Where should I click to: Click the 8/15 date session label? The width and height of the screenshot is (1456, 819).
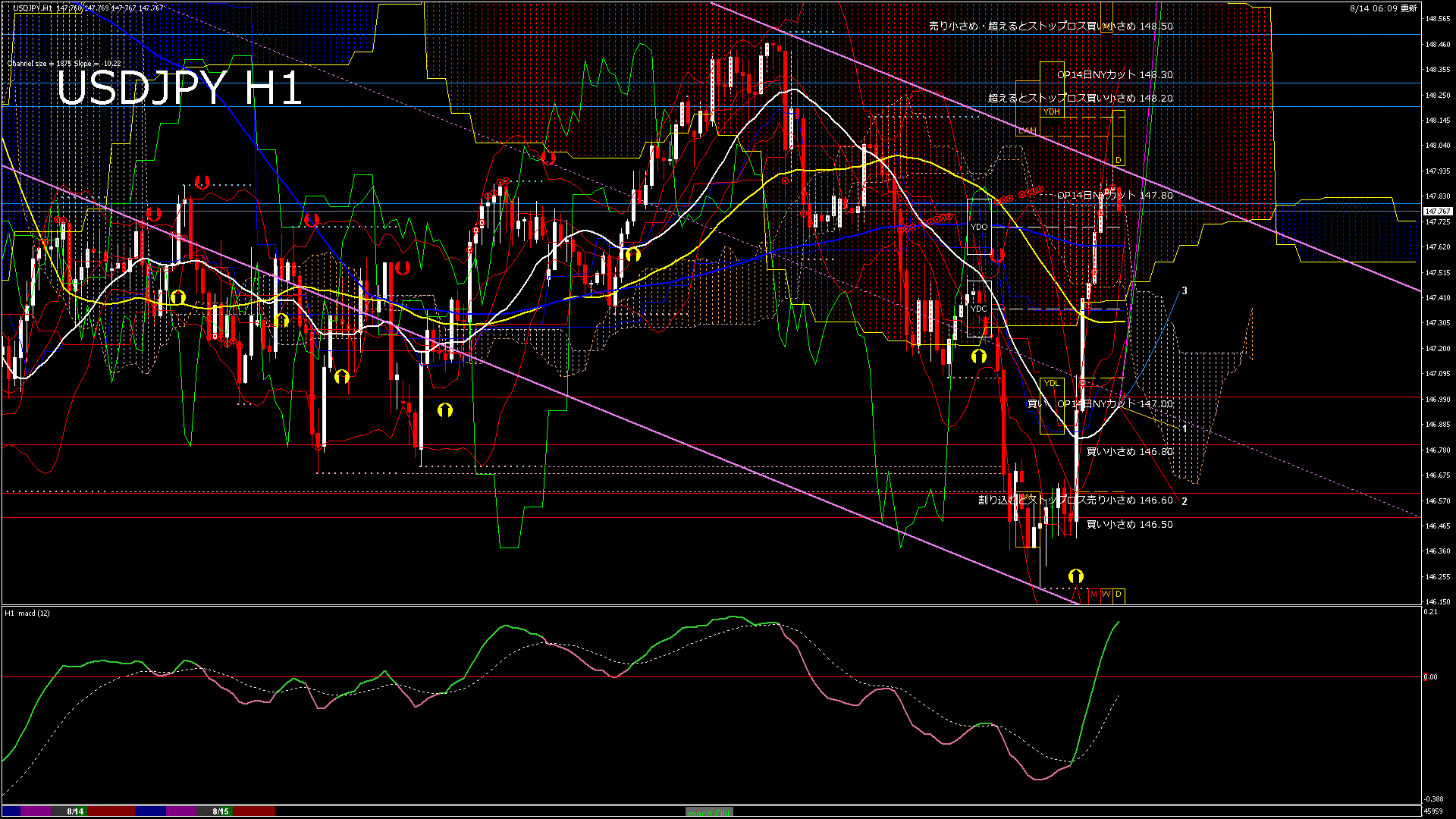(x=221, y=811)
